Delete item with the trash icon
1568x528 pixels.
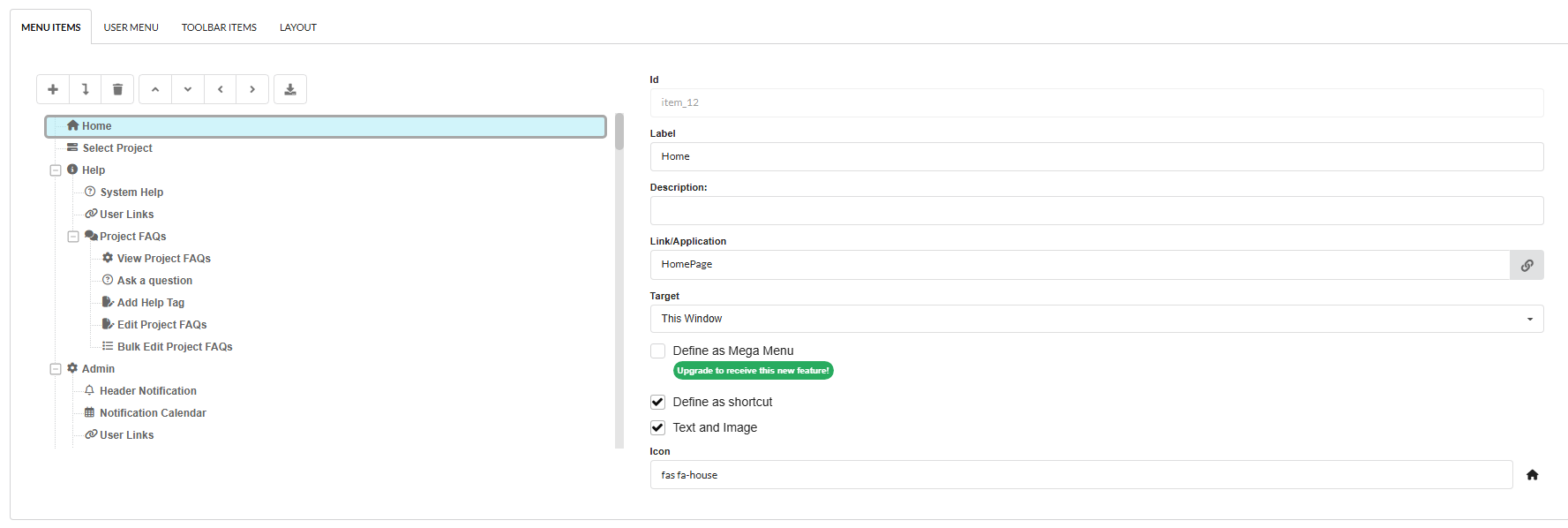117,89
